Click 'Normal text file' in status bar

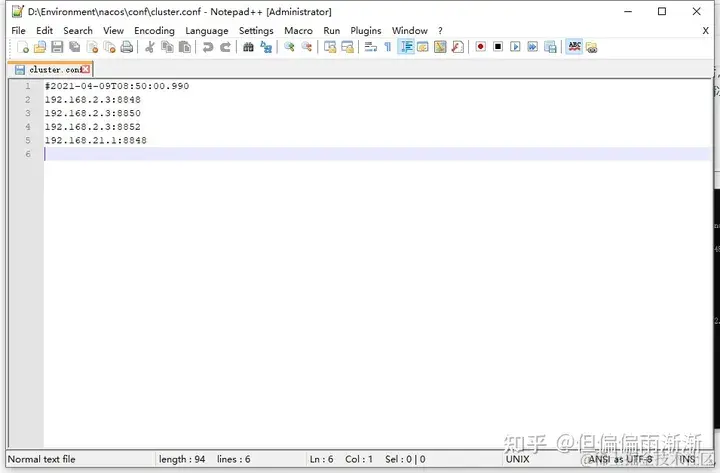[x=41, y=459]
